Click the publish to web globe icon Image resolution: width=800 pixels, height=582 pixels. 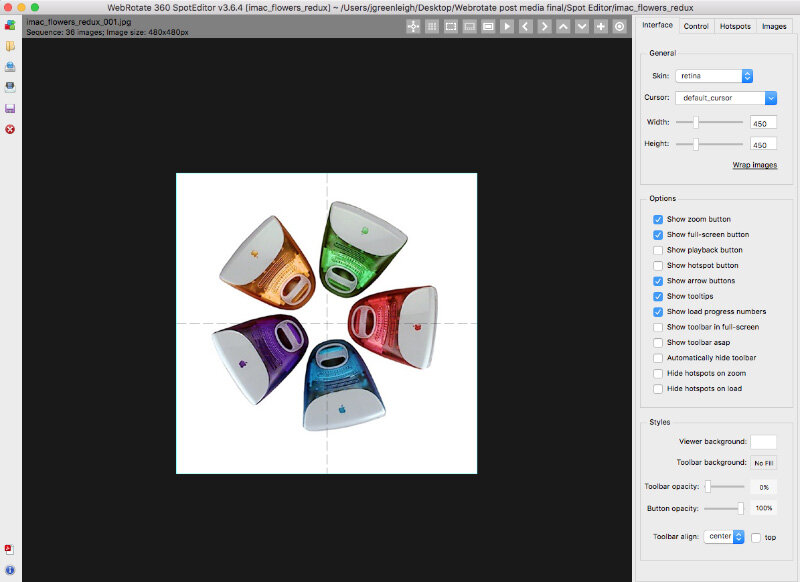[10, 67]
